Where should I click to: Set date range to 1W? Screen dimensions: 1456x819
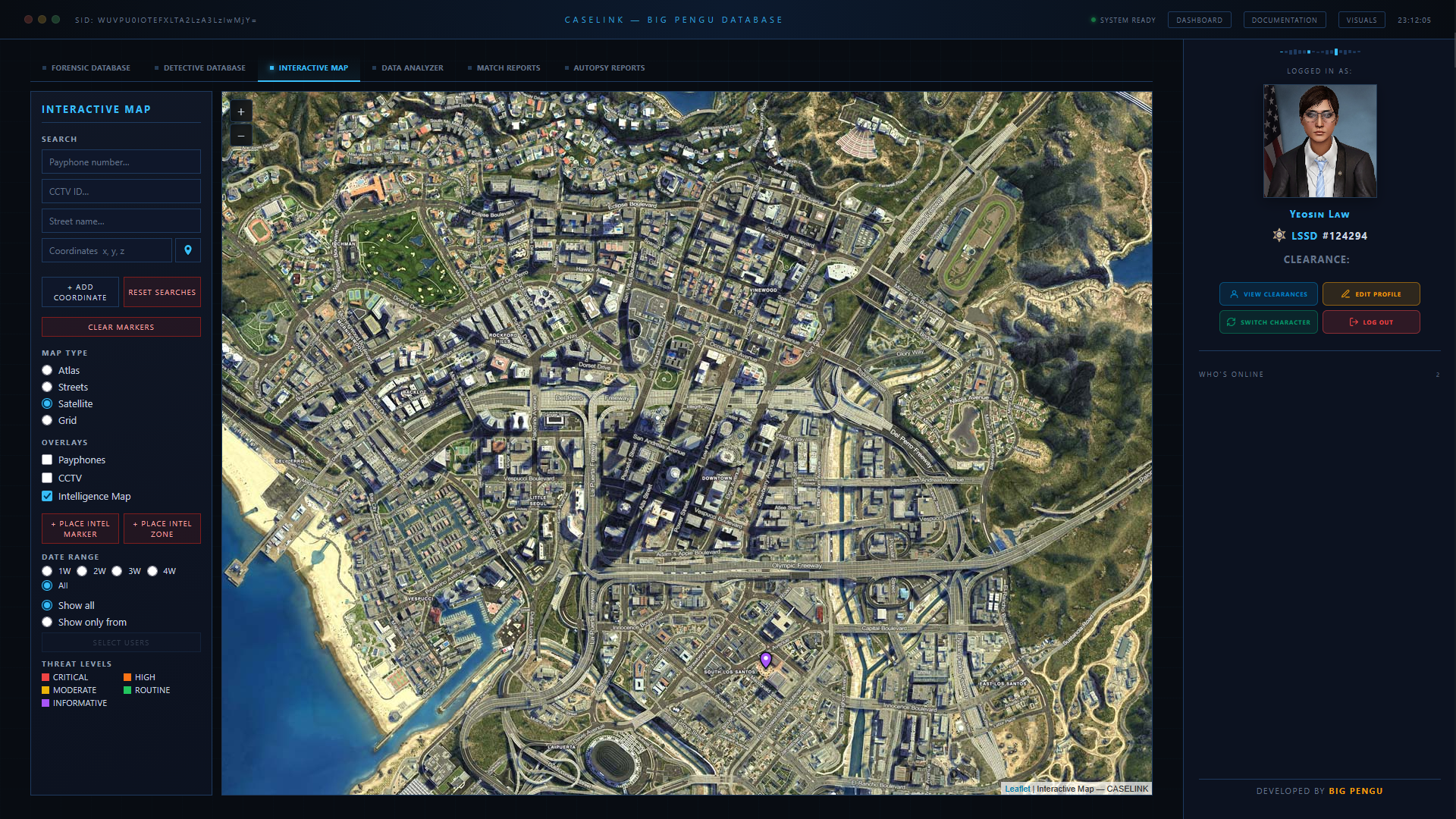click(47, 571)
